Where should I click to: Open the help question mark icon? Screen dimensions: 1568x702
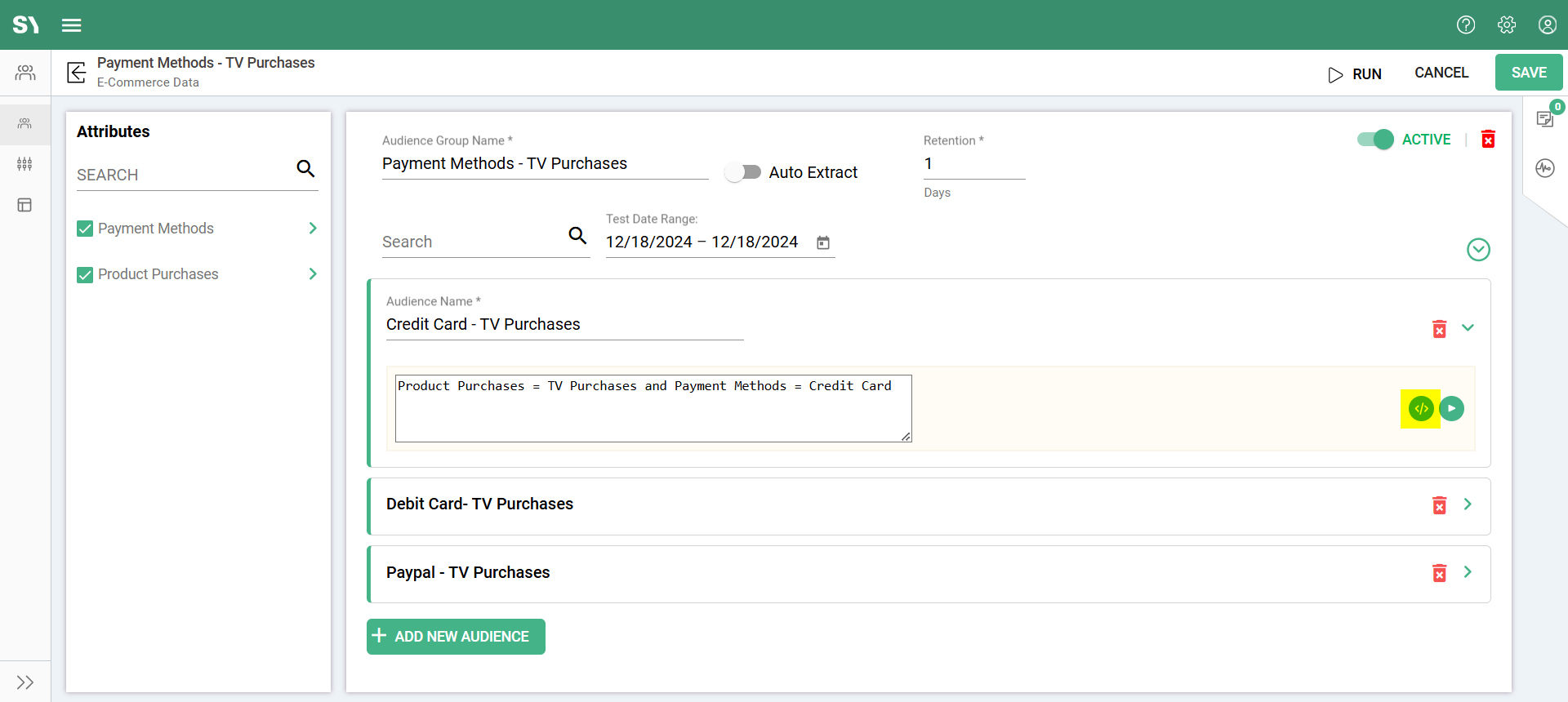(1466, 25)
